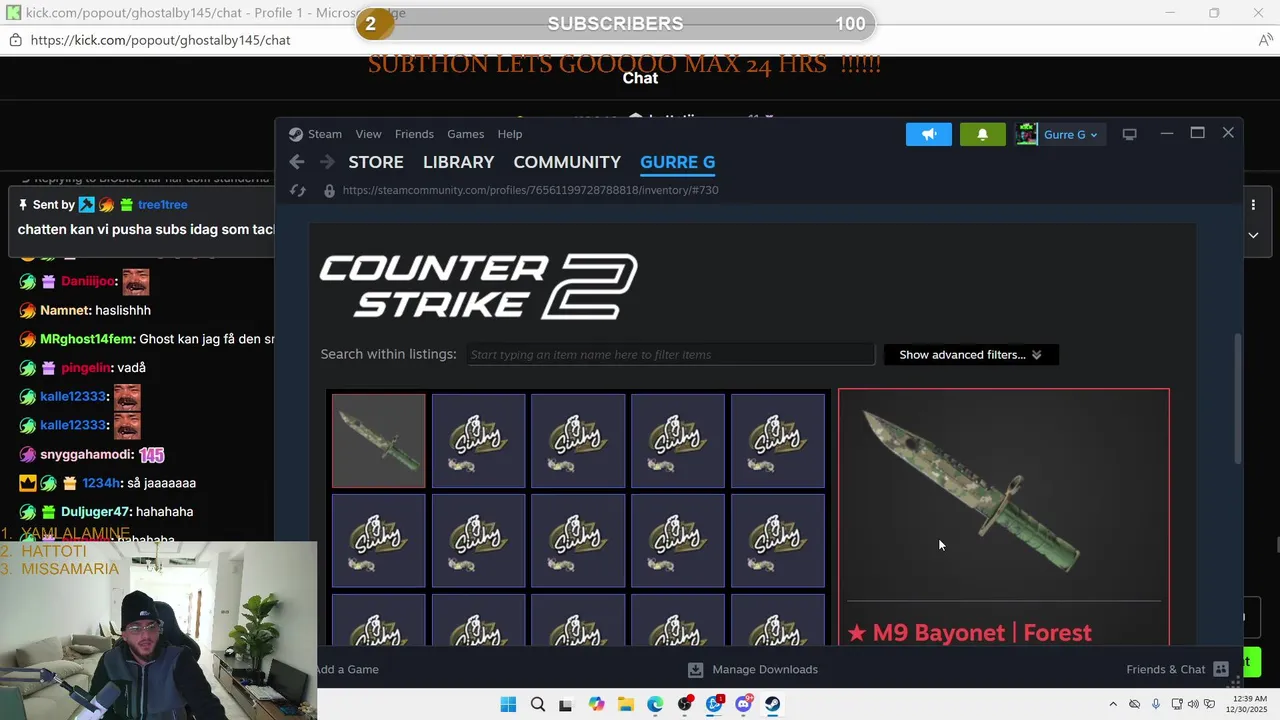Open the GURRE G profile tab
The image size is (1280, 720).
coord(677,162)
